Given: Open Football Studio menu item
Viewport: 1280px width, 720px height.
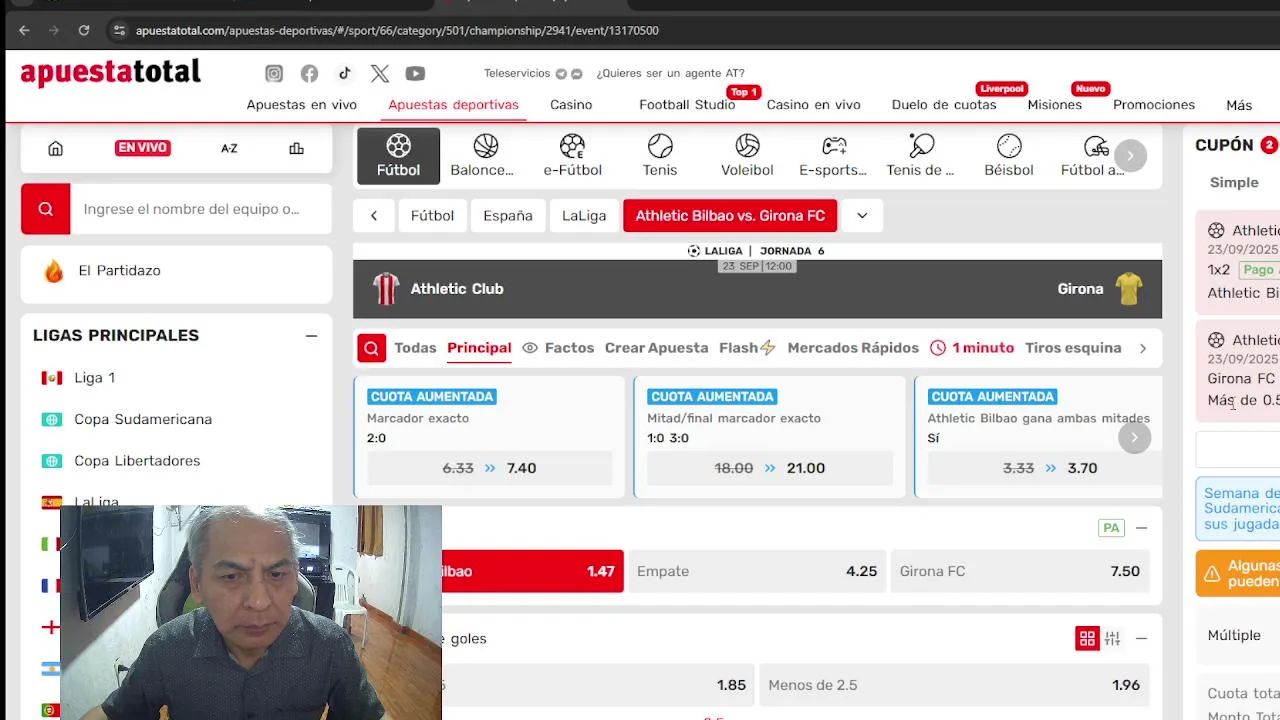Looking at the screenshot, I should pyautogui.click(x=687, y=105).
